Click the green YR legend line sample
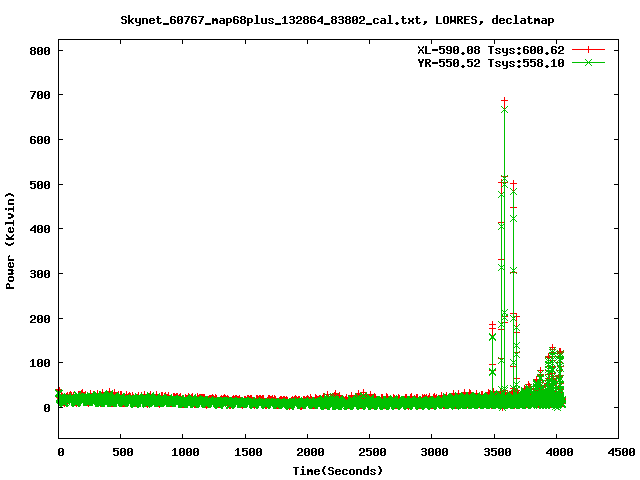This screenshot has height=480, width=640. [x=588, y=62]
